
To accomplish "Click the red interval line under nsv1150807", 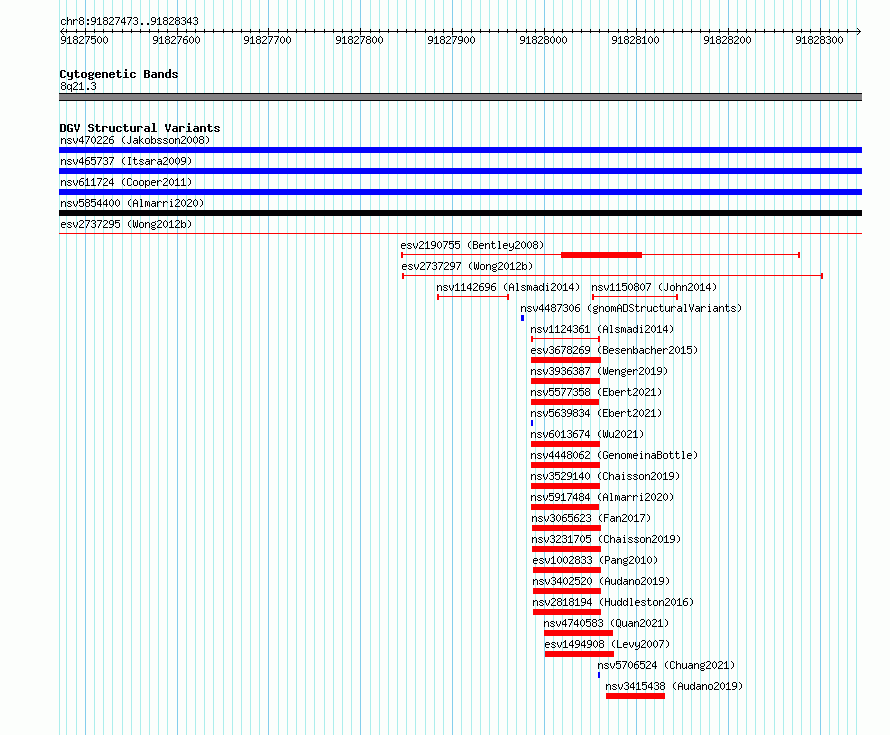I will pyautogui.click(x=635, y=297).
